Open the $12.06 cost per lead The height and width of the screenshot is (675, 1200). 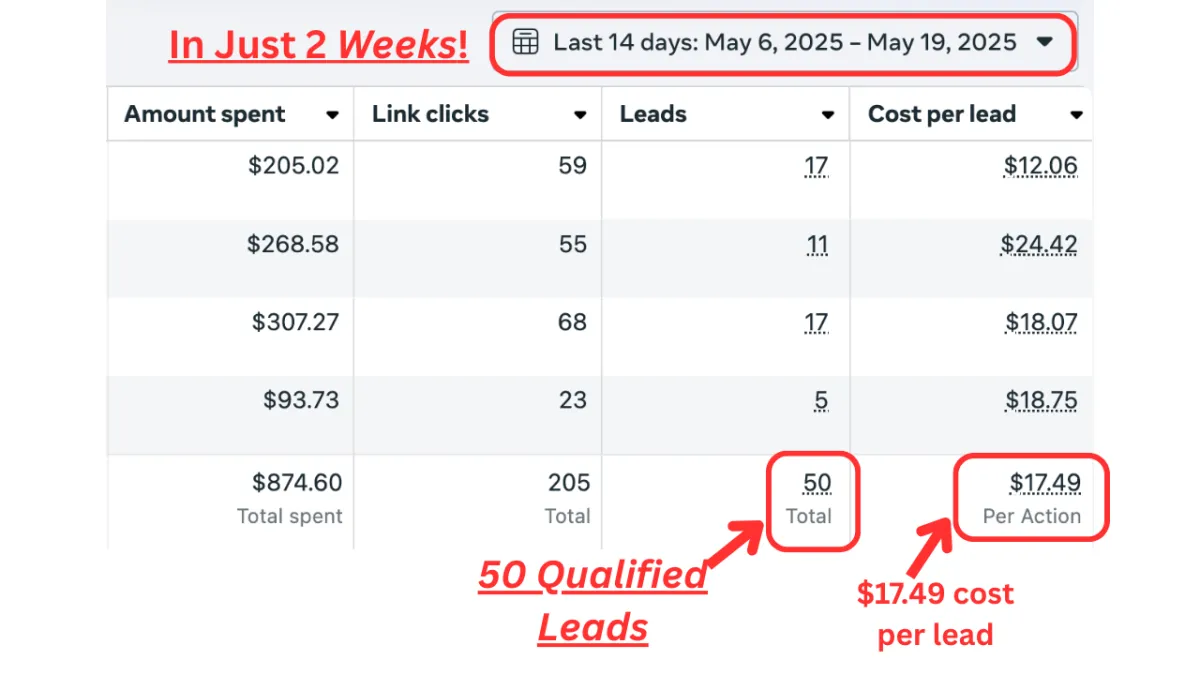pos(1040,166)
